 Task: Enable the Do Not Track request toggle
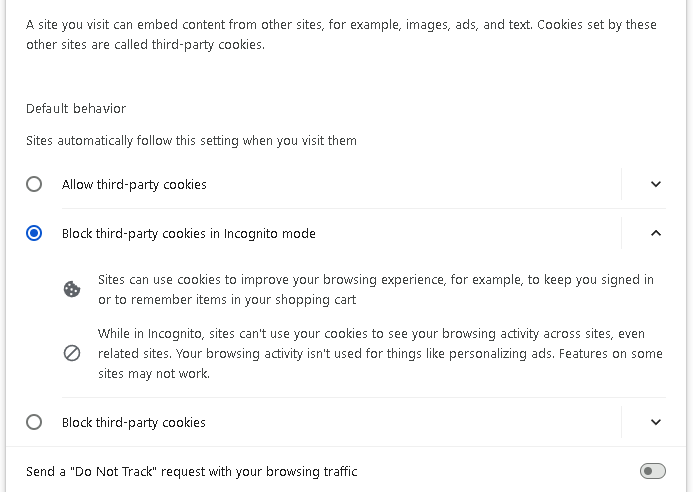653,471
